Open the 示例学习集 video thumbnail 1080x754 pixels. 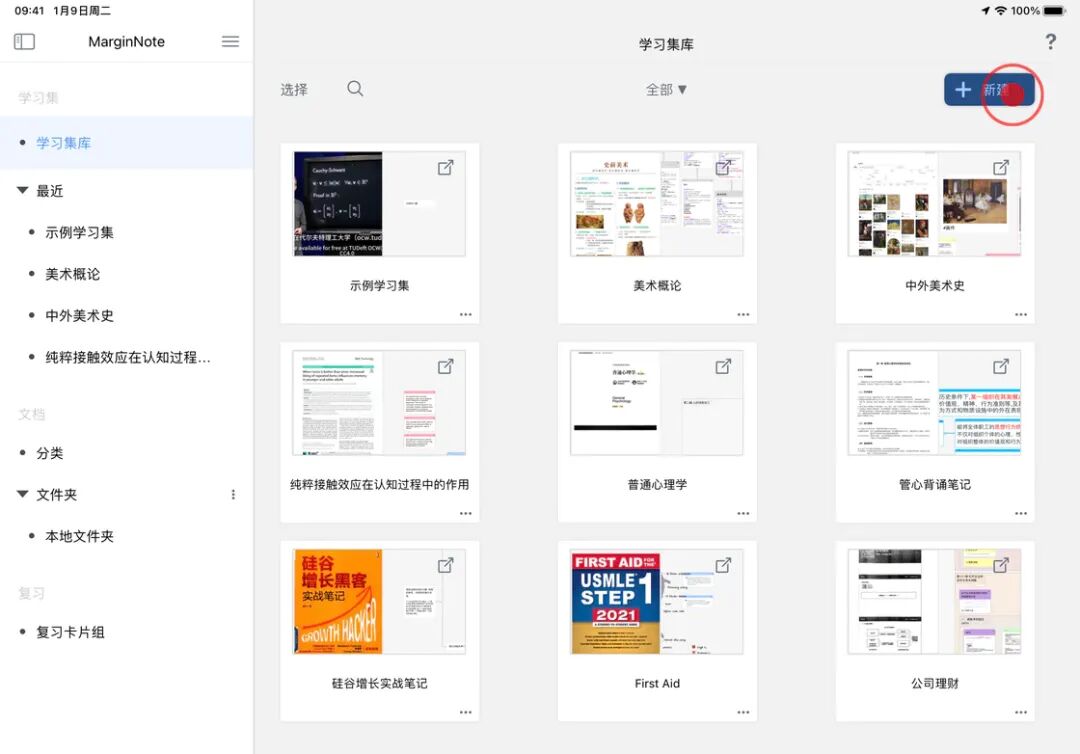coord(338,204)
